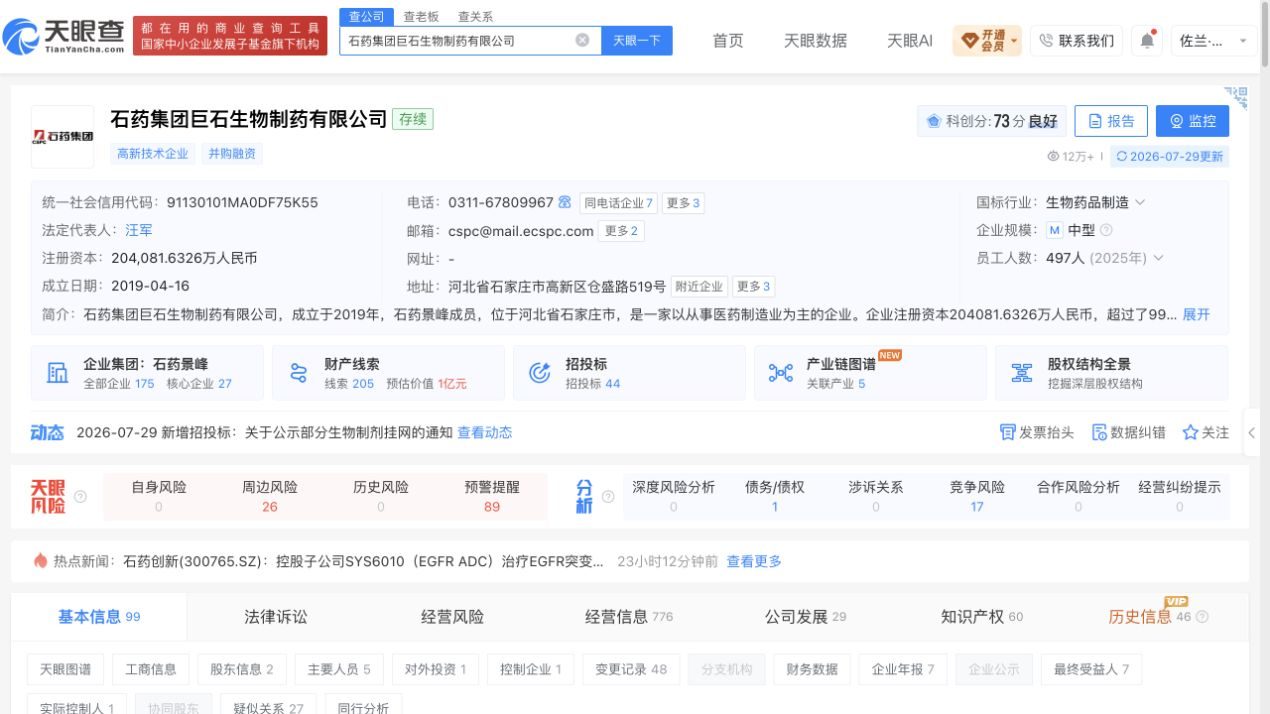Open 招投标 card icon
The width and height of the screenshot is (1270, 714).
[x=539, y=373]
